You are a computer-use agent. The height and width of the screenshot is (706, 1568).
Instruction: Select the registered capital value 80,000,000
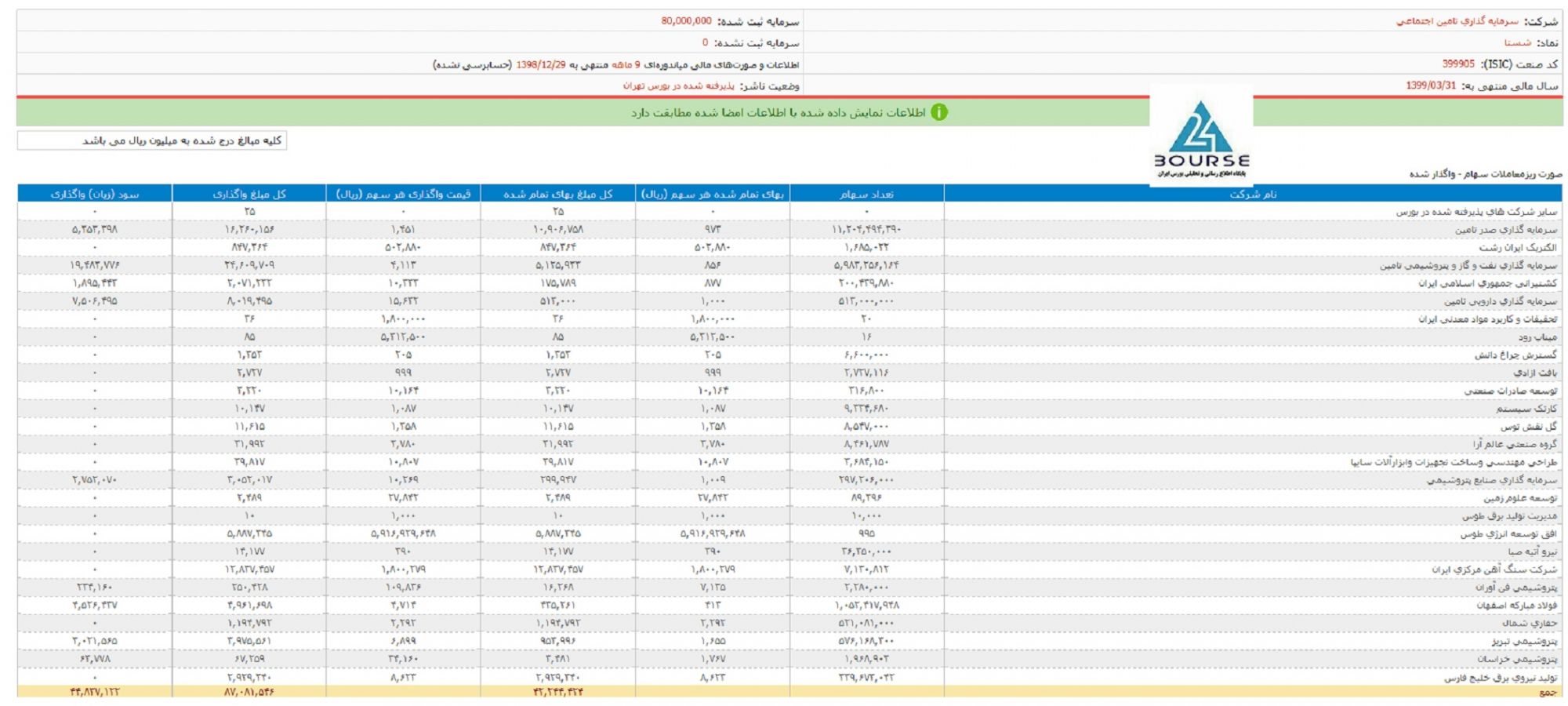click(x=686, y=21)
